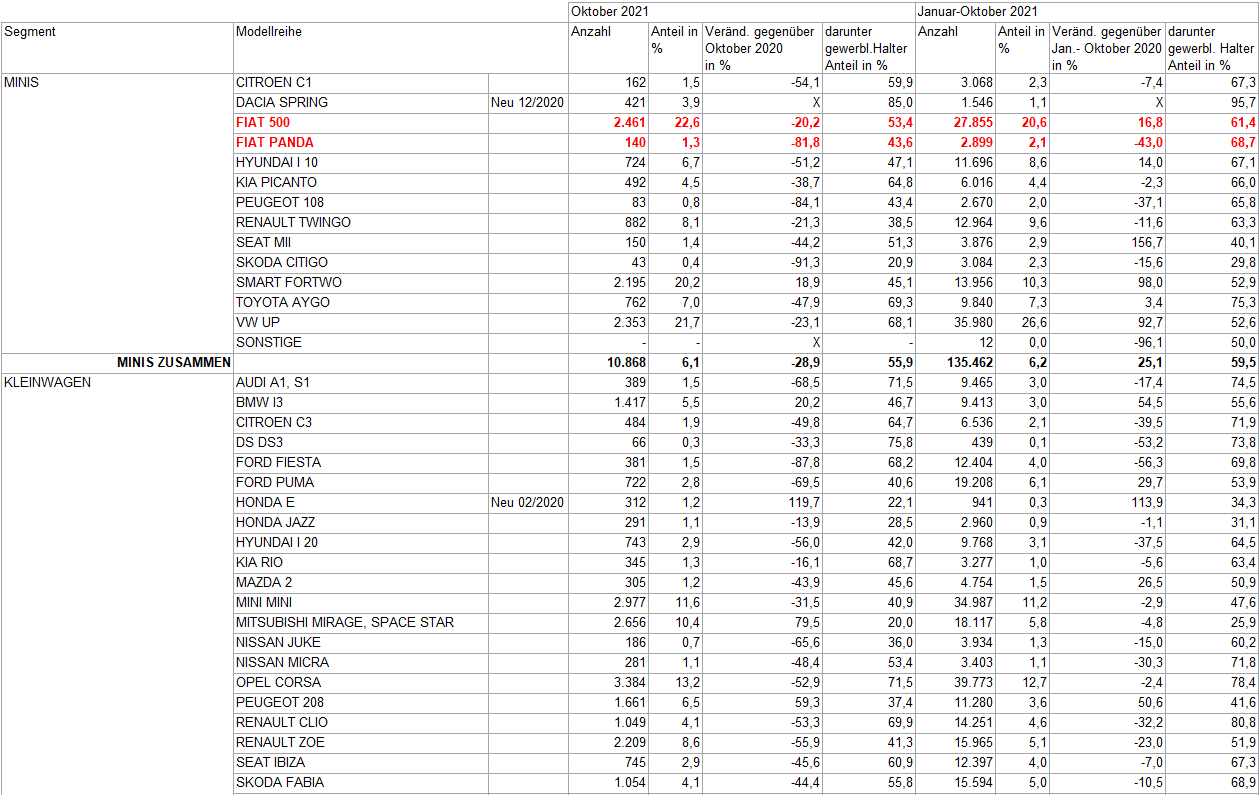Select 'Neu 12/2020' note beside DACIA SPRING
Viewport: 1260px width, 795px height.
click(527, 102)
